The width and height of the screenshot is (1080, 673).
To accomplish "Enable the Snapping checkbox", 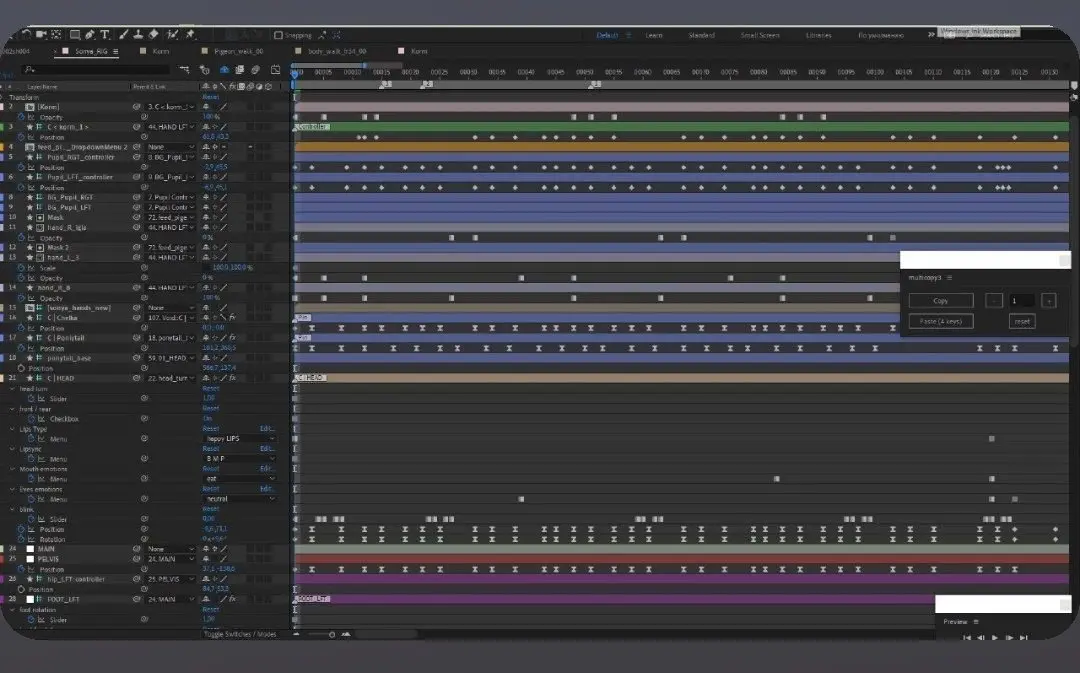I will tap(279, 35).
